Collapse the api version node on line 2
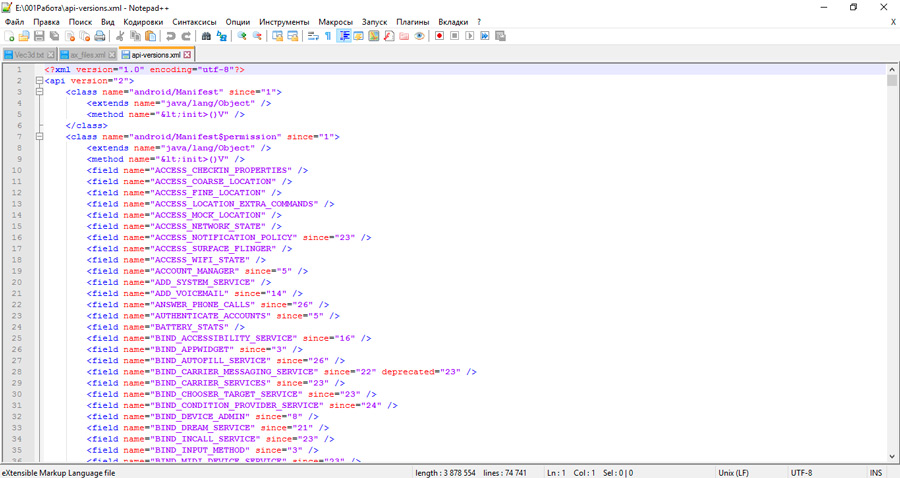The height and width of the screenshot is (478, 900). (x=38, y=81)
